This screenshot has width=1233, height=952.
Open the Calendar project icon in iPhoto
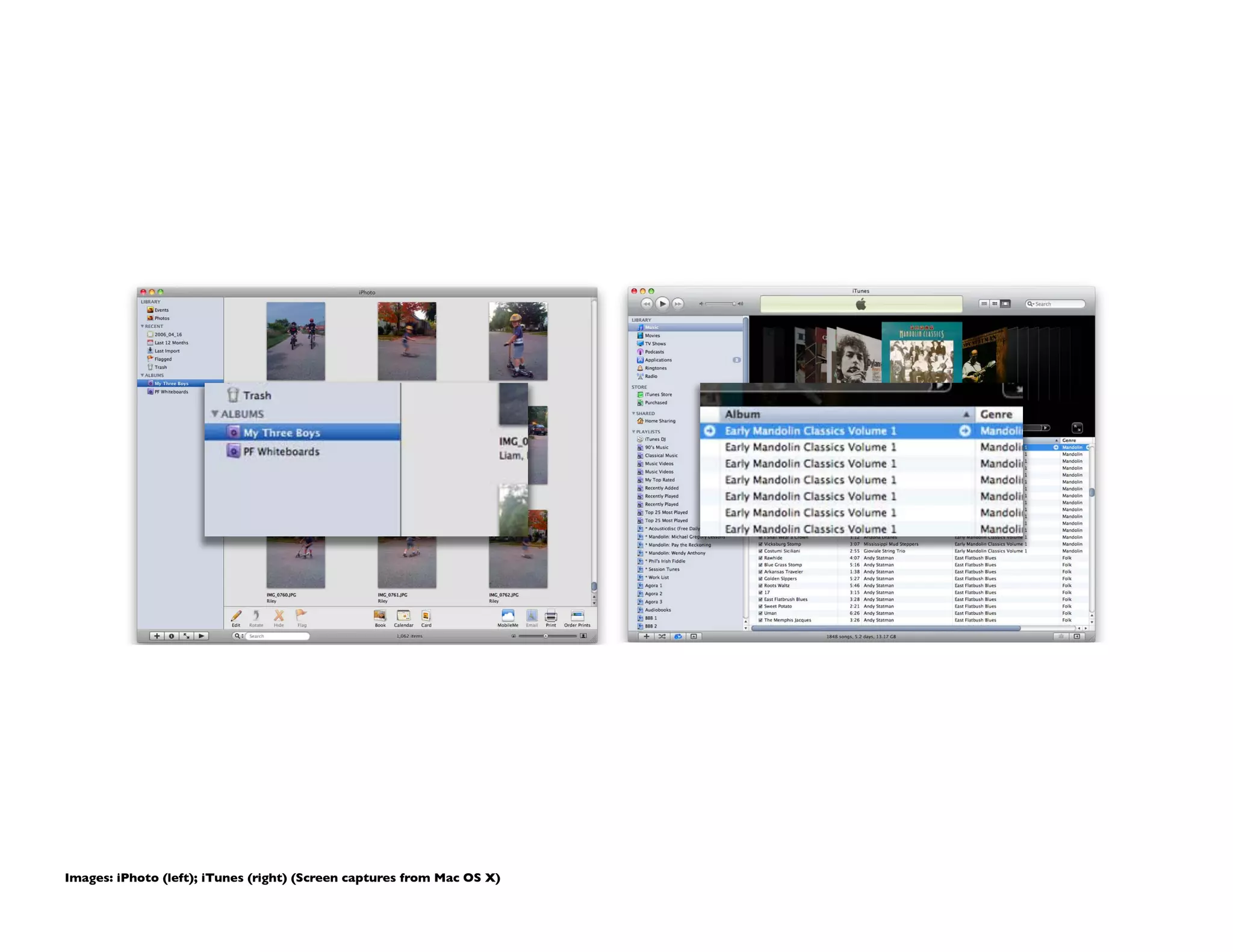click(x=403, y=615)
